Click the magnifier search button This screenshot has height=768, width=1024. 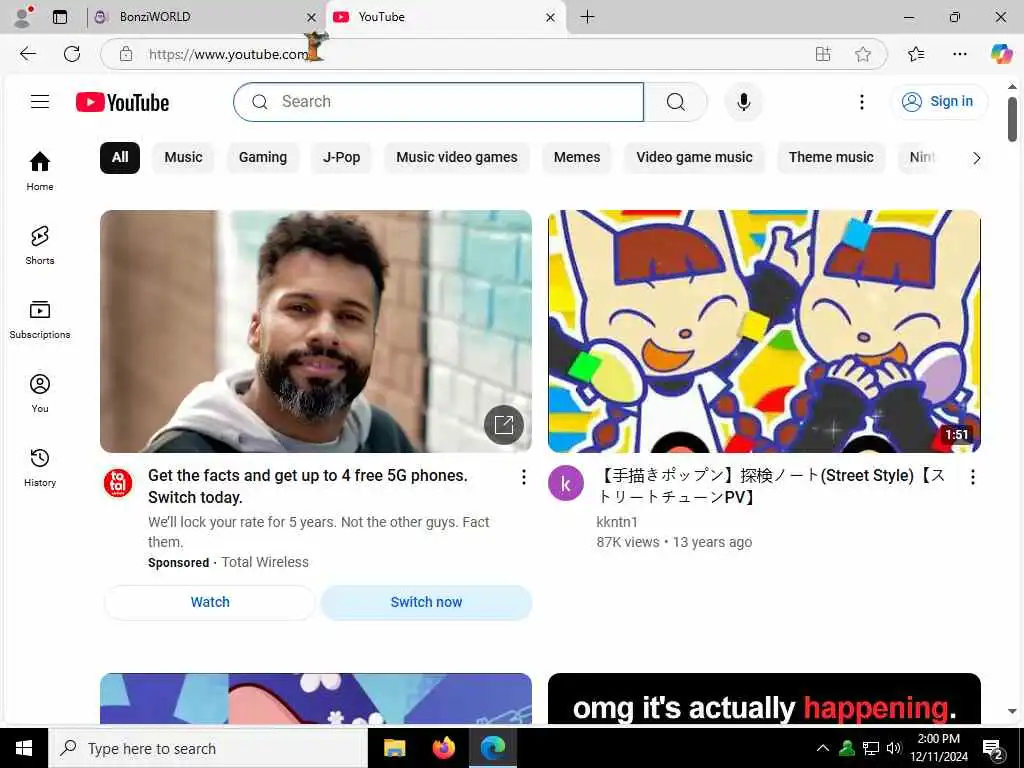(676, 102)
